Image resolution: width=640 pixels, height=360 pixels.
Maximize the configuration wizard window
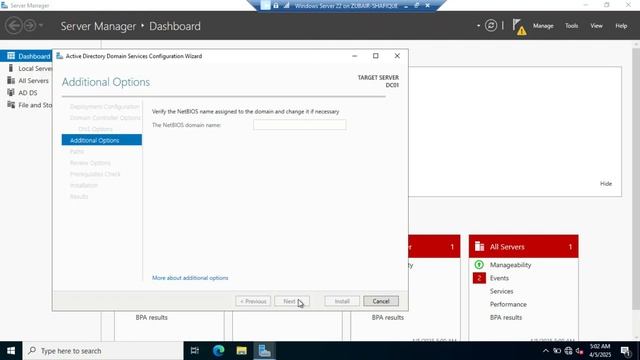pos(376,56)
